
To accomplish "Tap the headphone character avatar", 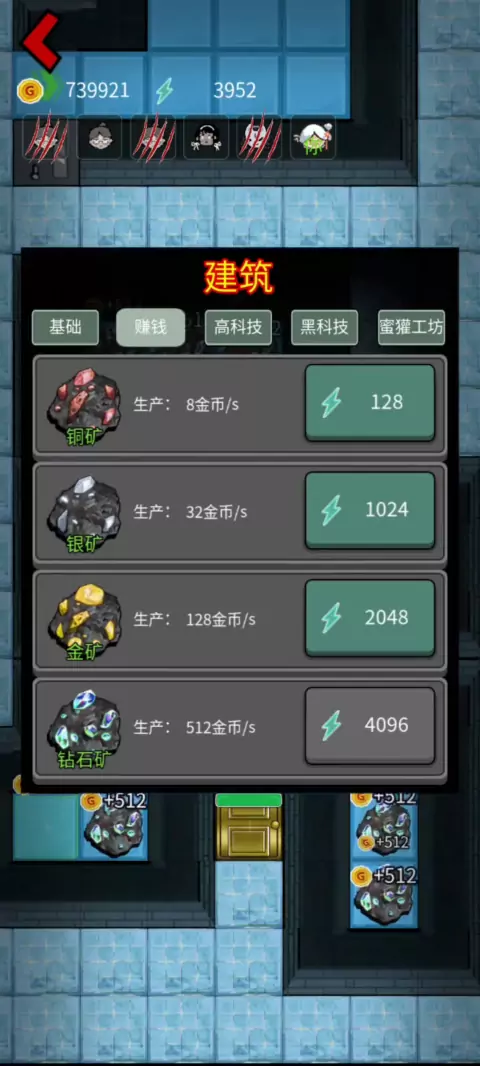I will [205, 137].
